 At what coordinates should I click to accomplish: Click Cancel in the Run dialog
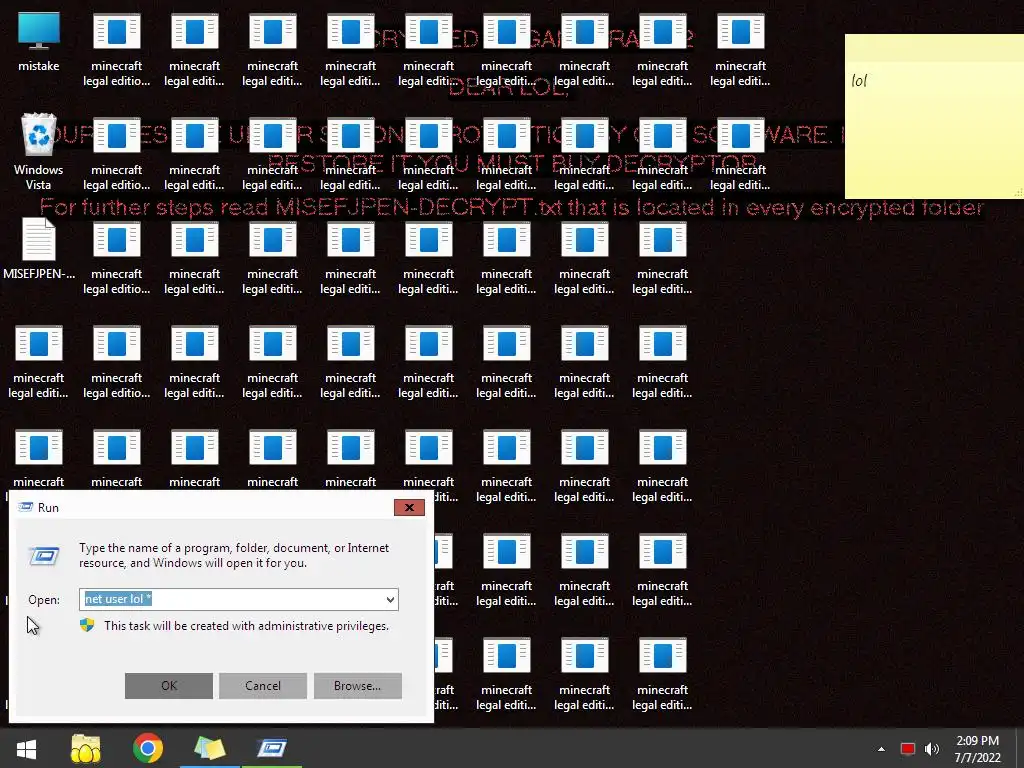[x=263, y=686]
